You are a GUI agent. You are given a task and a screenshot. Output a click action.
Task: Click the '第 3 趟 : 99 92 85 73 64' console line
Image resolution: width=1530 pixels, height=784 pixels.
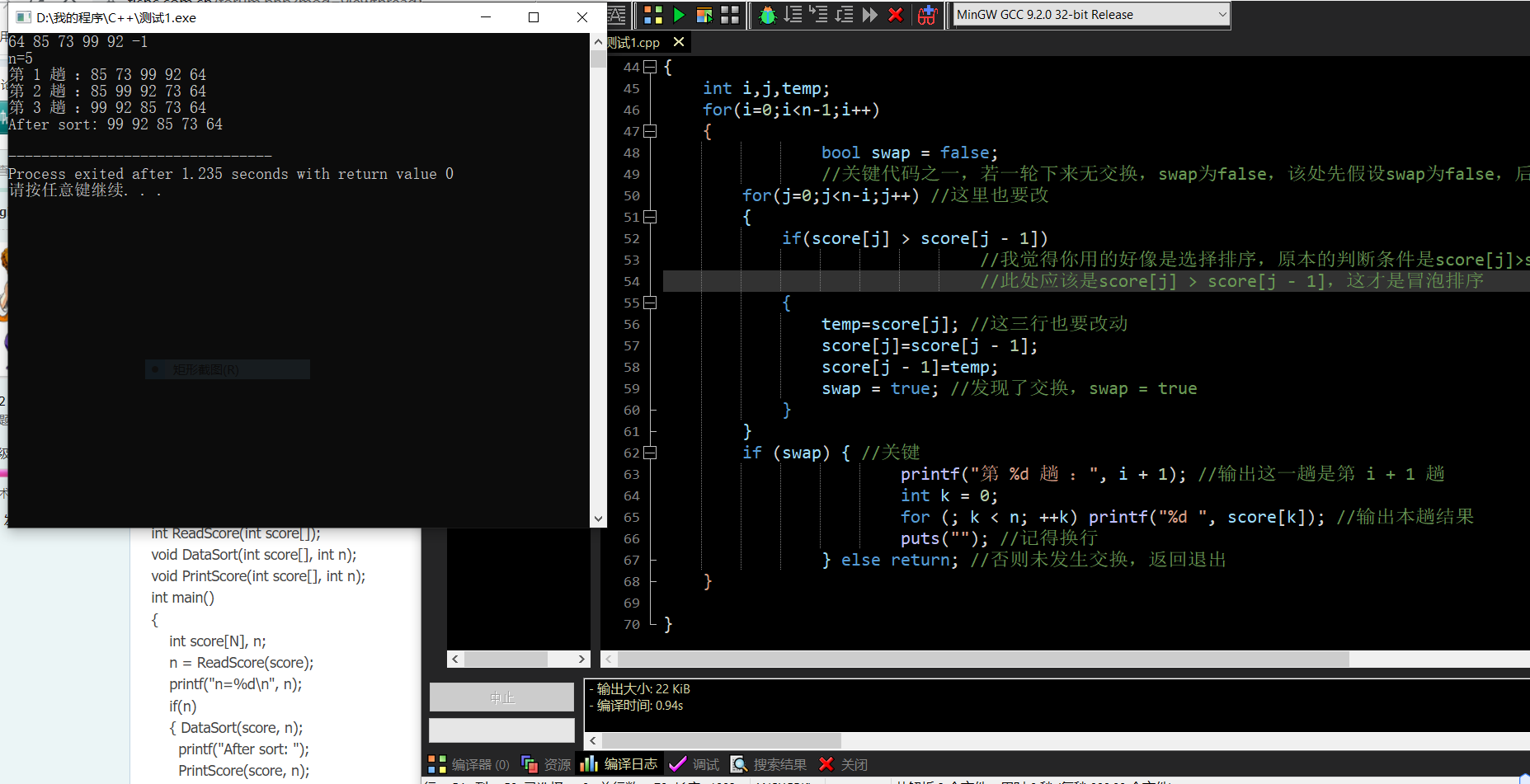point(107,108)
